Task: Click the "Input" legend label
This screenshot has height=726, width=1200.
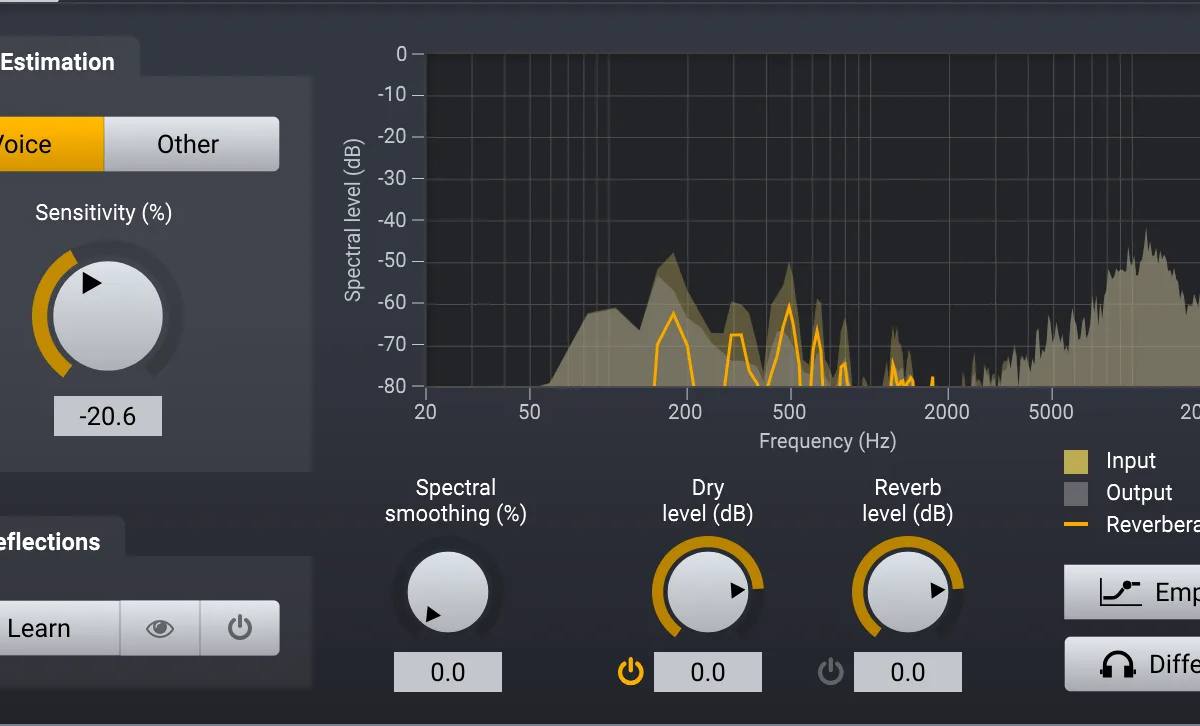Action: [x=1131, y=461]
